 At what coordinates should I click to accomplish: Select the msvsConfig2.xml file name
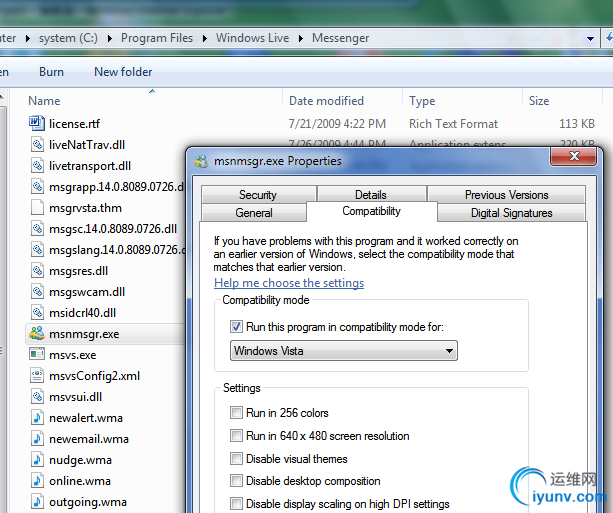point(95,376)
